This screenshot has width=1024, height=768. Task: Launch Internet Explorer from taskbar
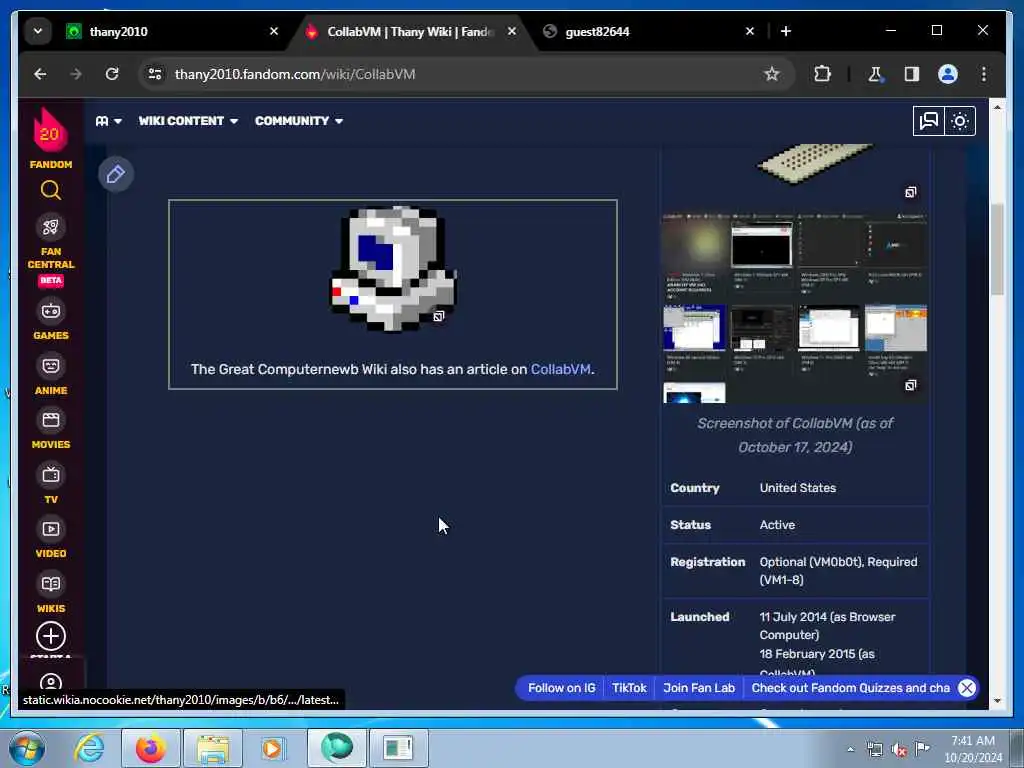pos(89,748)
